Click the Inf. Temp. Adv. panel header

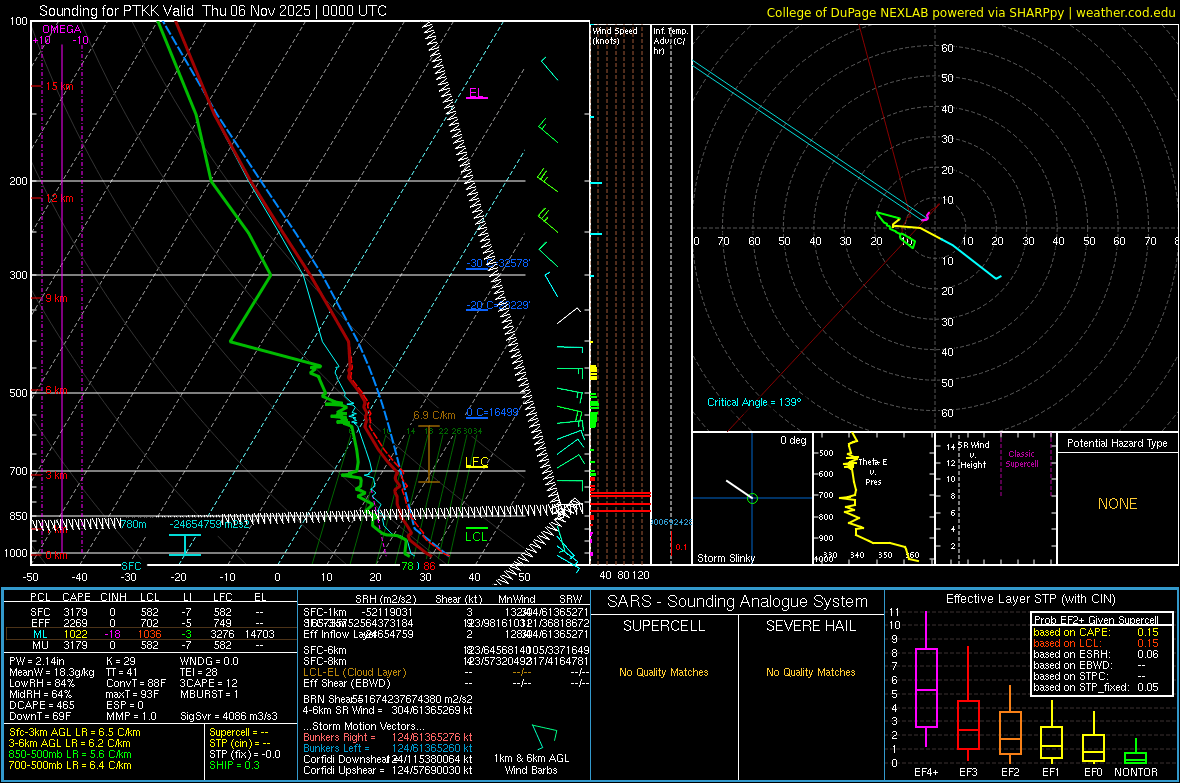(671, 41)
